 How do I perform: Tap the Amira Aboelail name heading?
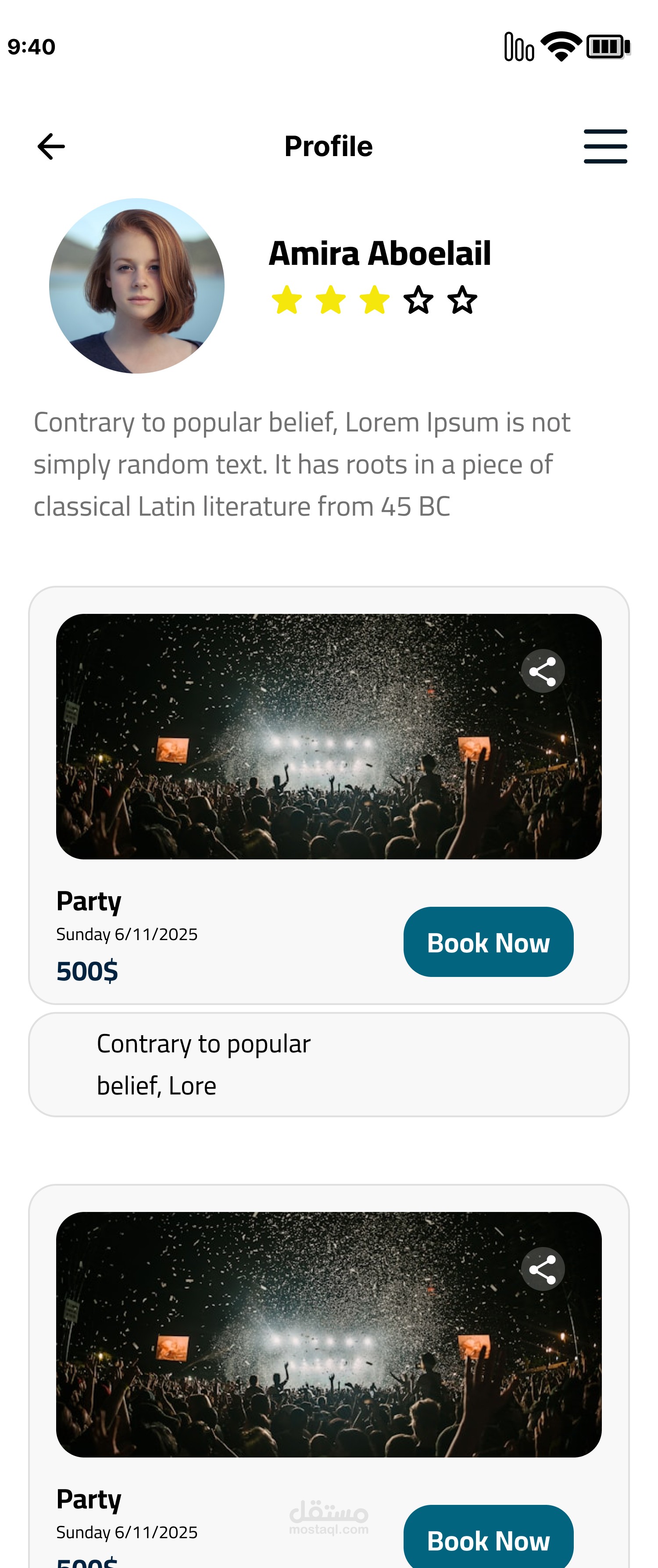[x=380, y=253]
